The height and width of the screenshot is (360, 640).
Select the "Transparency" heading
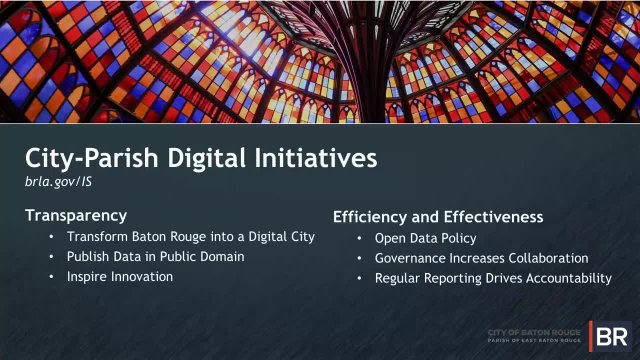coord(76,216)
